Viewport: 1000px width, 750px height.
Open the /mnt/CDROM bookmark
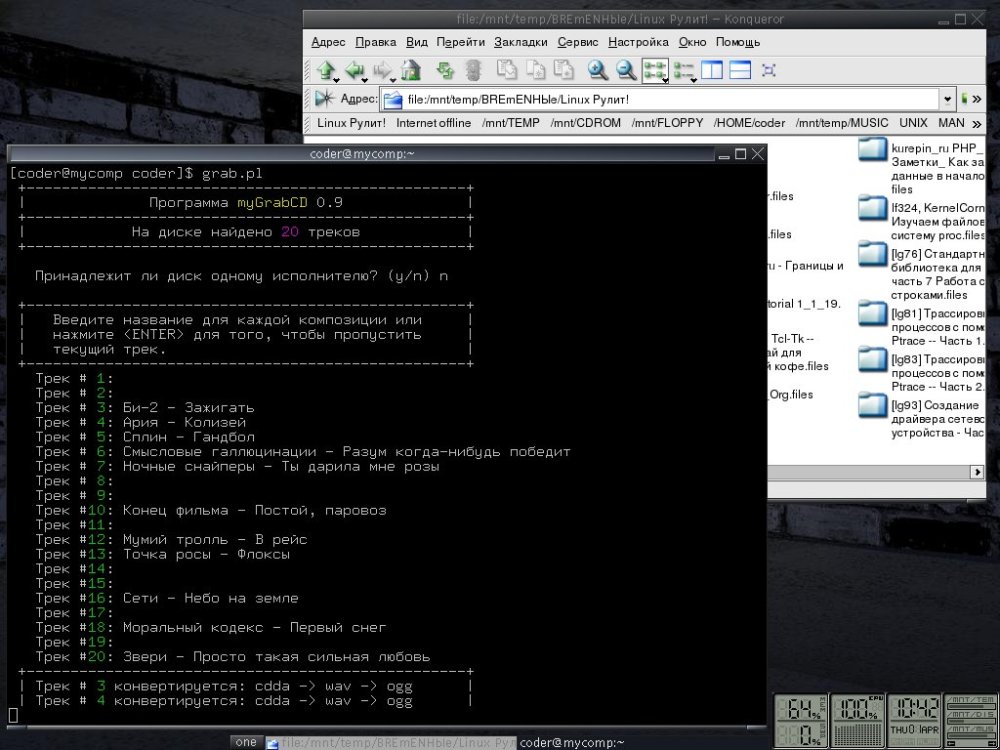tap(585, 123)
